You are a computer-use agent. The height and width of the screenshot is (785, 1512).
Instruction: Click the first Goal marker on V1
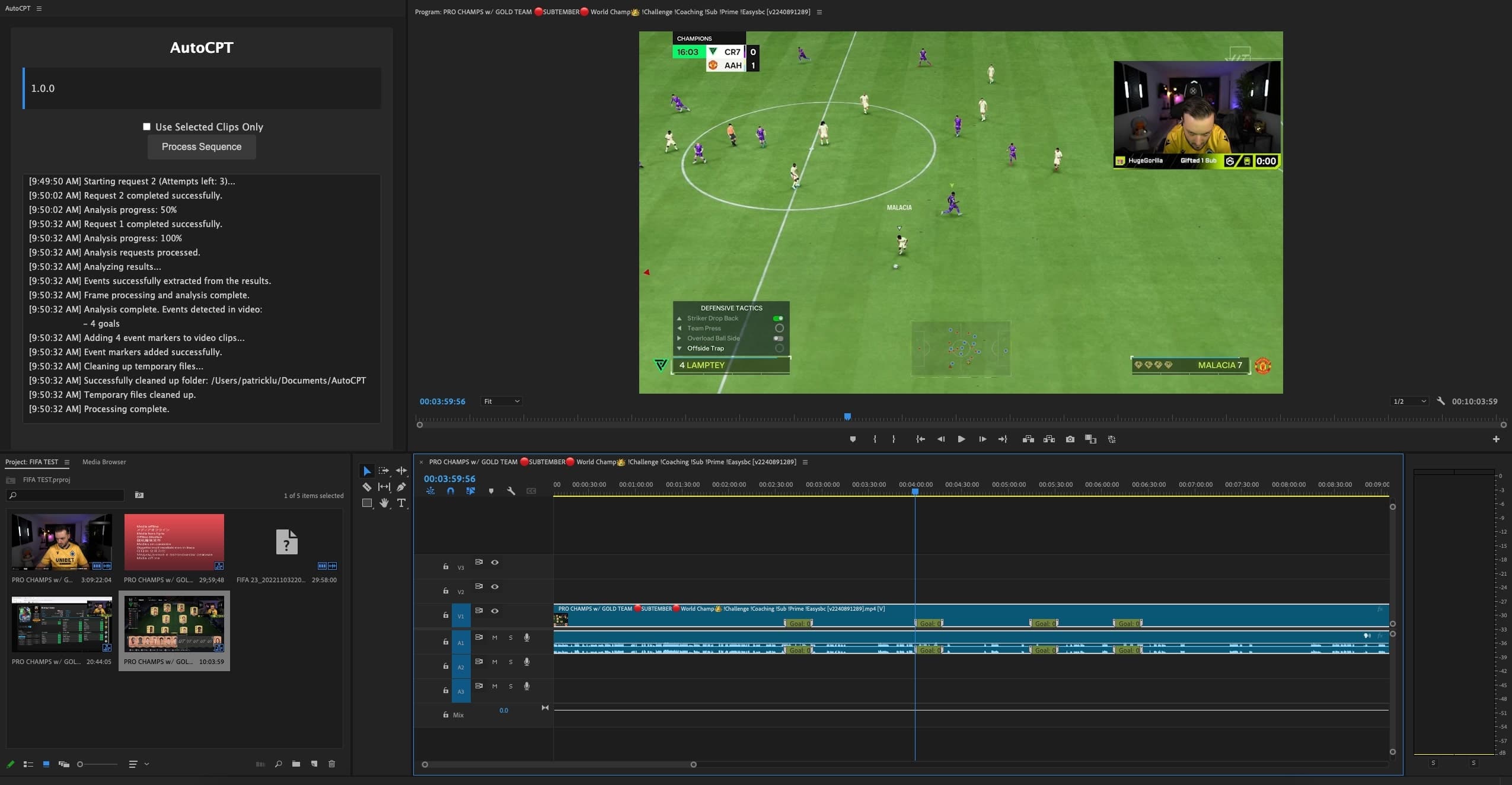(799, 623)
